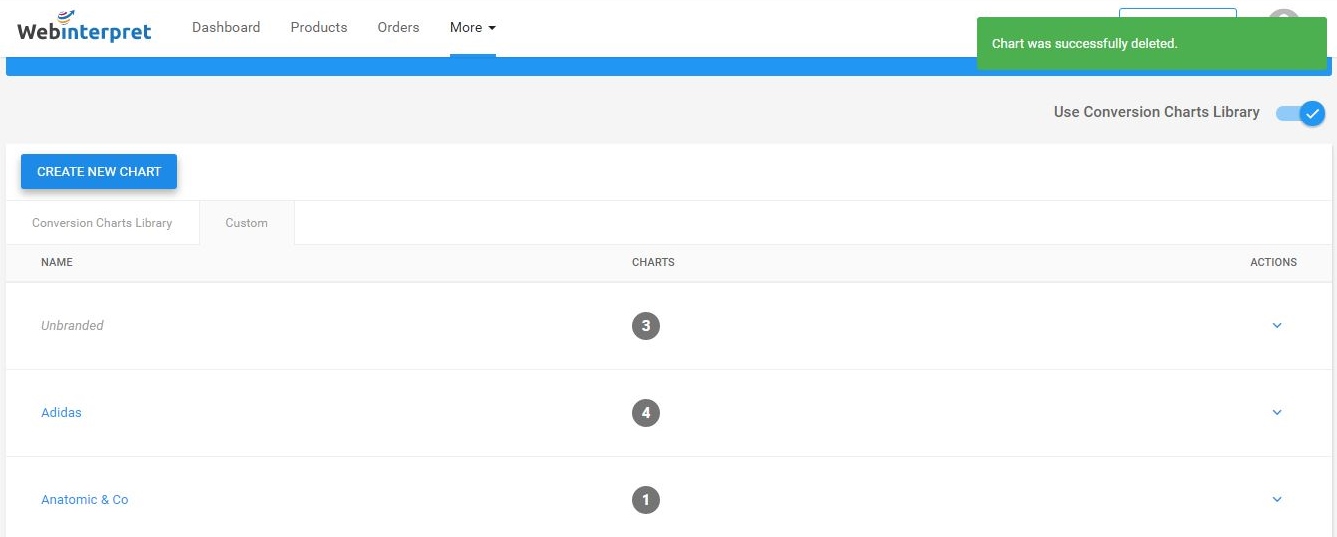The width and height of the screenshot is (1337, 537).
Task: Go to the Products page
Action: (x=319, y=27)
